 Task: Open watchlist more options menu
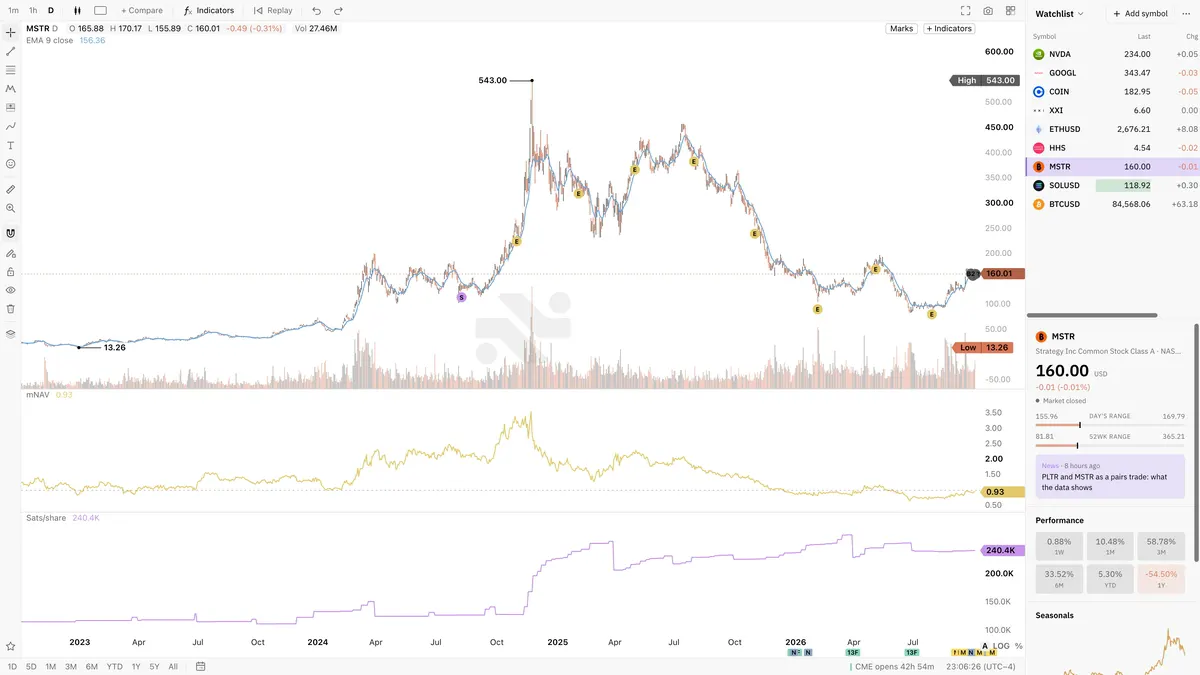tap(1187, 14)
